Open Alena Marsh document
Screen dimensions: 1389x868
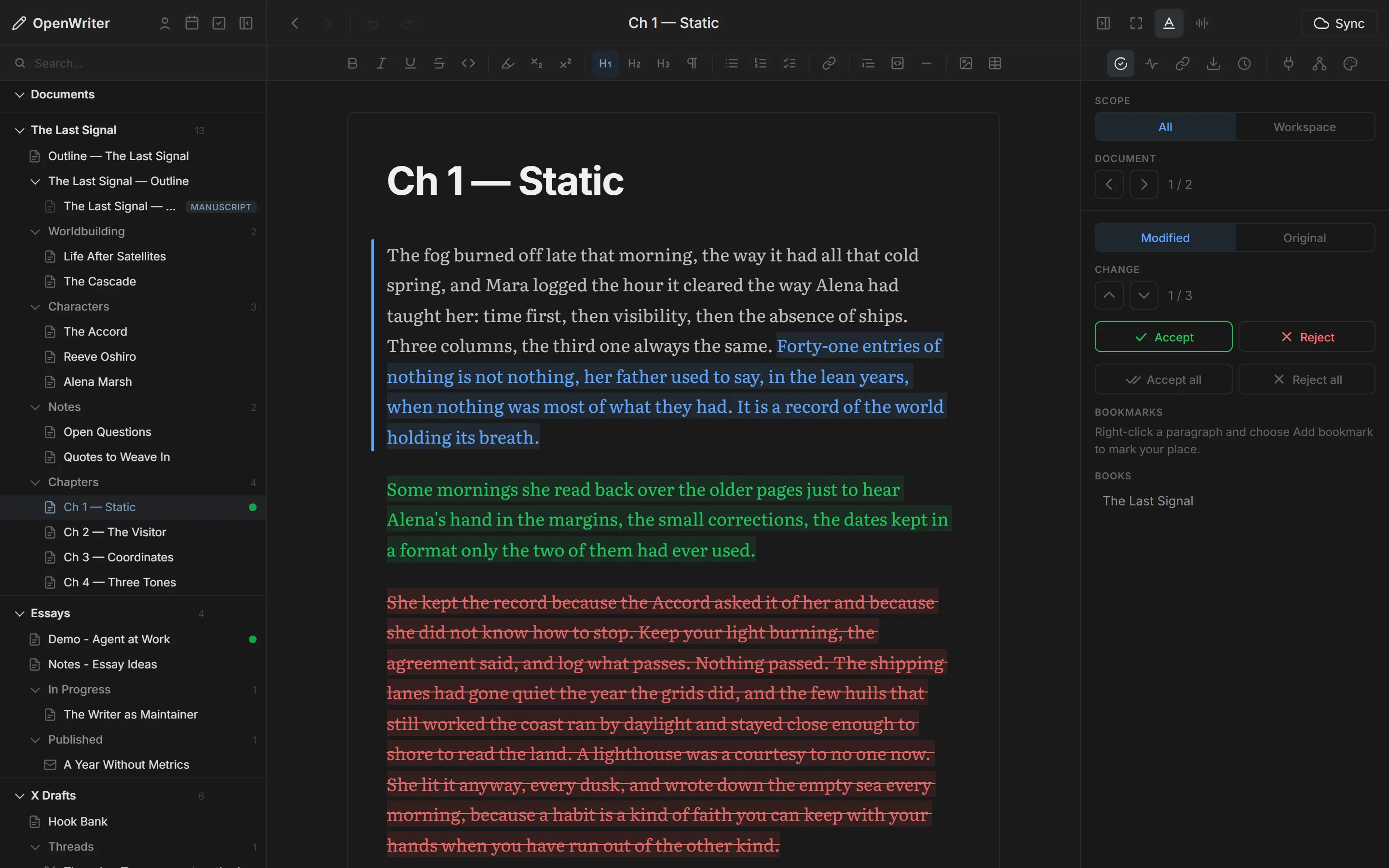[133, 382]
